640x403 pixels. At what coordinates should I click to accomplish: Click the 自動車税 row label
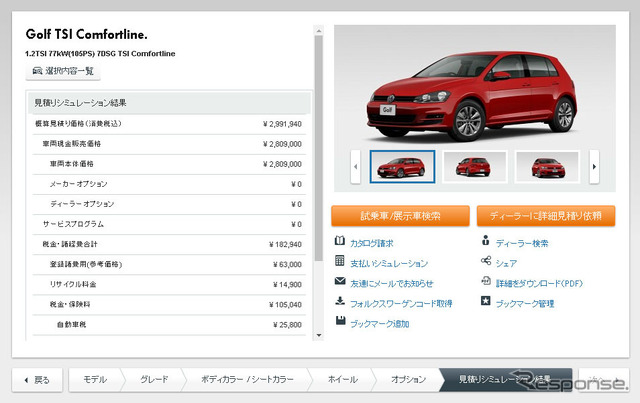71,325
